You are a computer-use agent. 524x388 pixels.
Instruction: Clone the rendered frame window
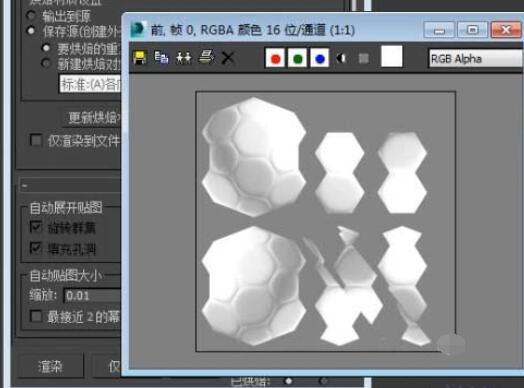pos(184,58)
